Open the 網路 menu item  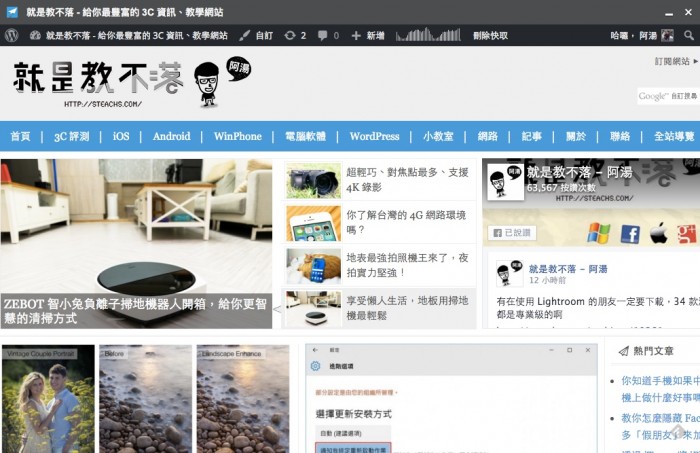click(488, 136)
